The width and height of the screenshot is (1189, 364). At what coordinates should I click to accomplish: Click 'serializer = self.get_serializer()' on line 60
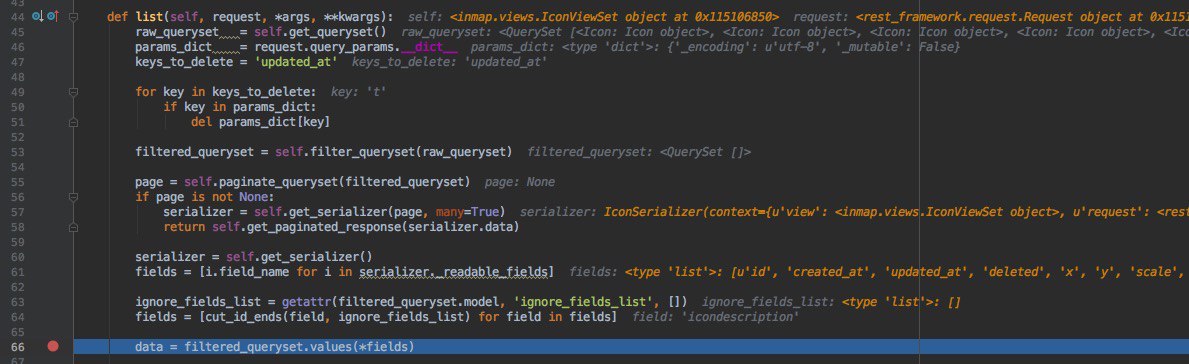[x=253, y=257]
